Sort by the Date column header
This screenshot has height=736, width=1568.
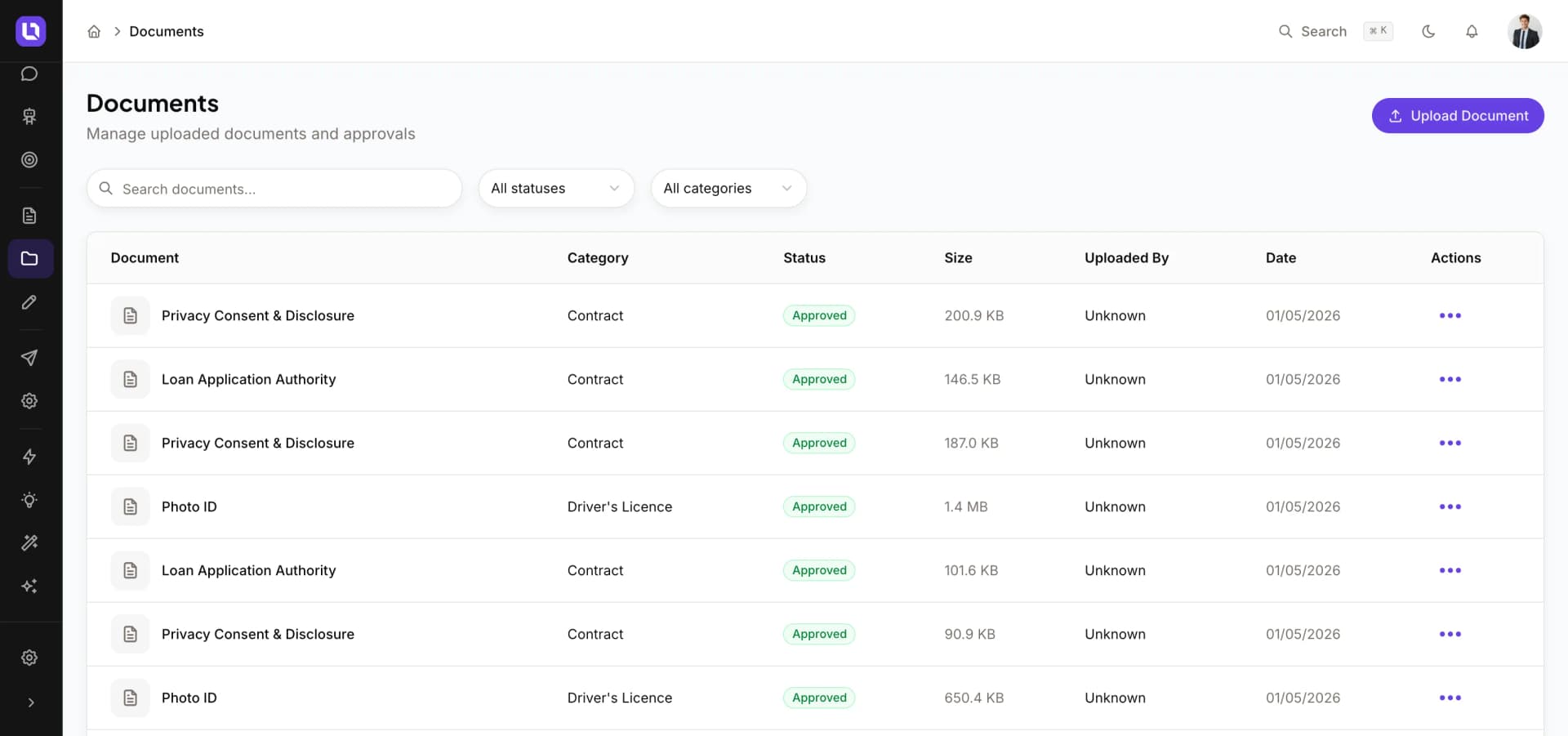coord(1281,258)
